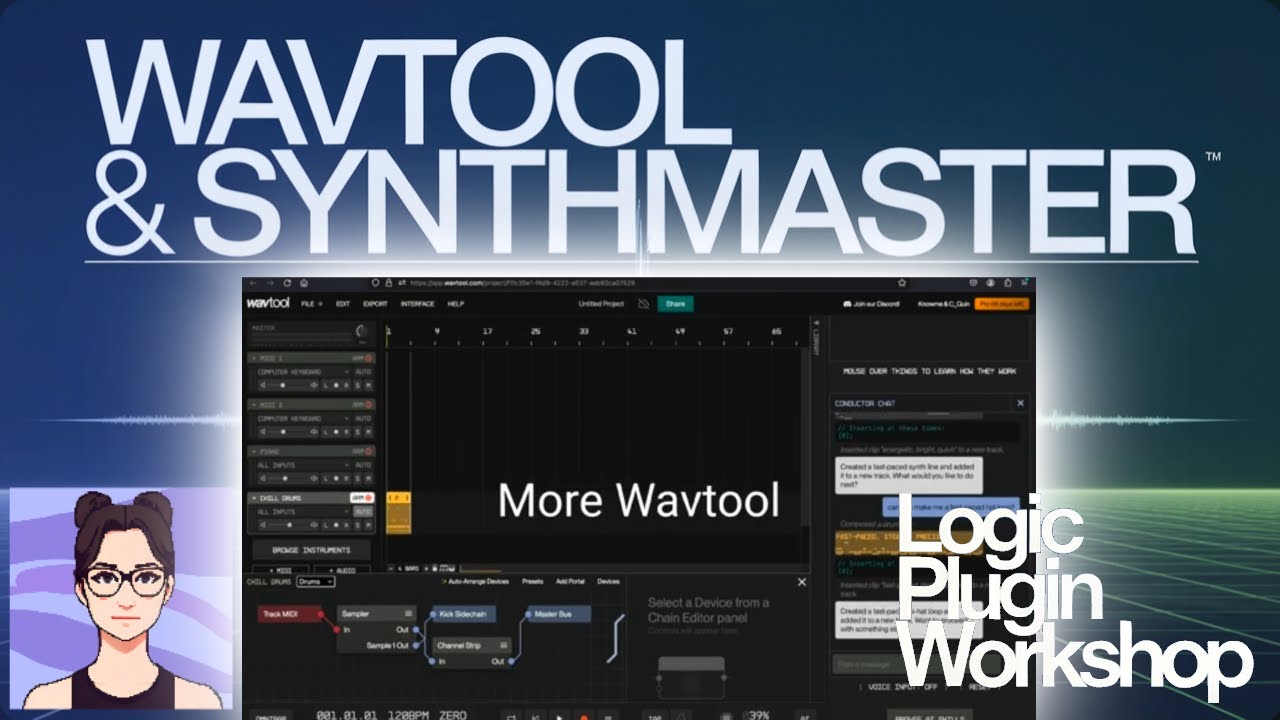Click the orange Pro days-left badge
Screen dimensions: 1280x720
[1003, 303]
